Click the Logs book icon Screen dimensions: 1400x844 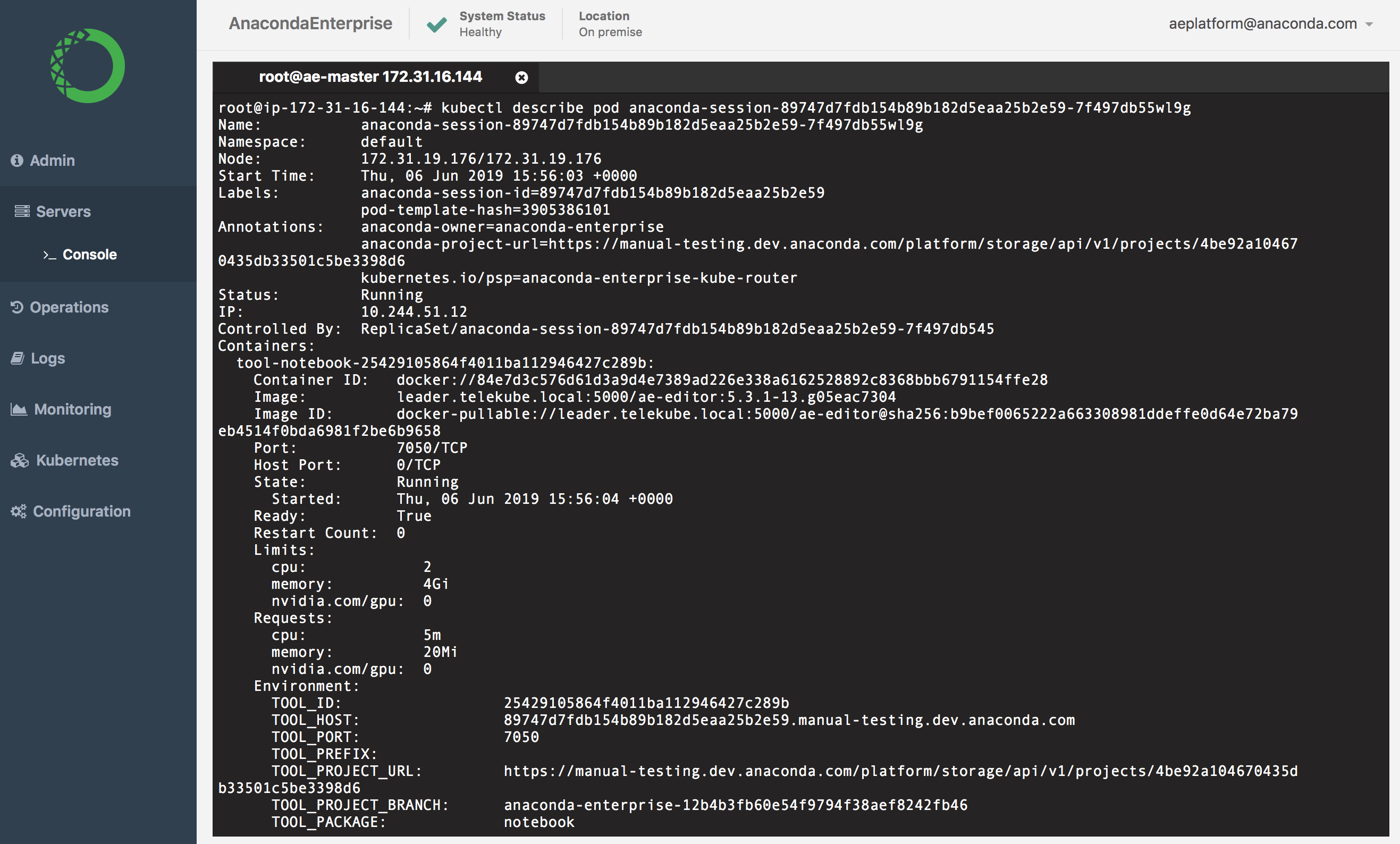(18, 358)
